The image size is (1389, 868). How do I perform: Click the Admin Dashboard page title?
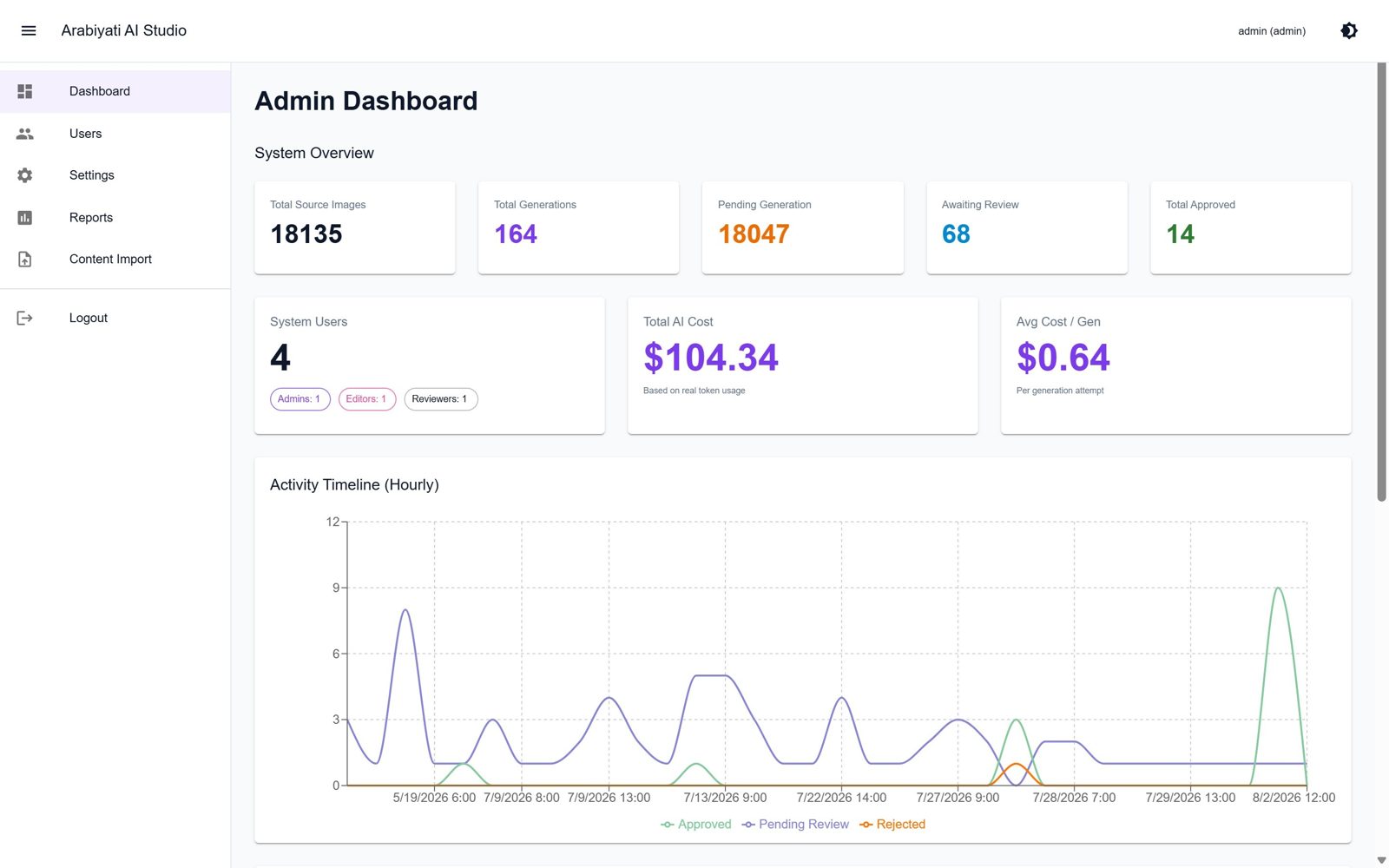[x=366, y=101]
